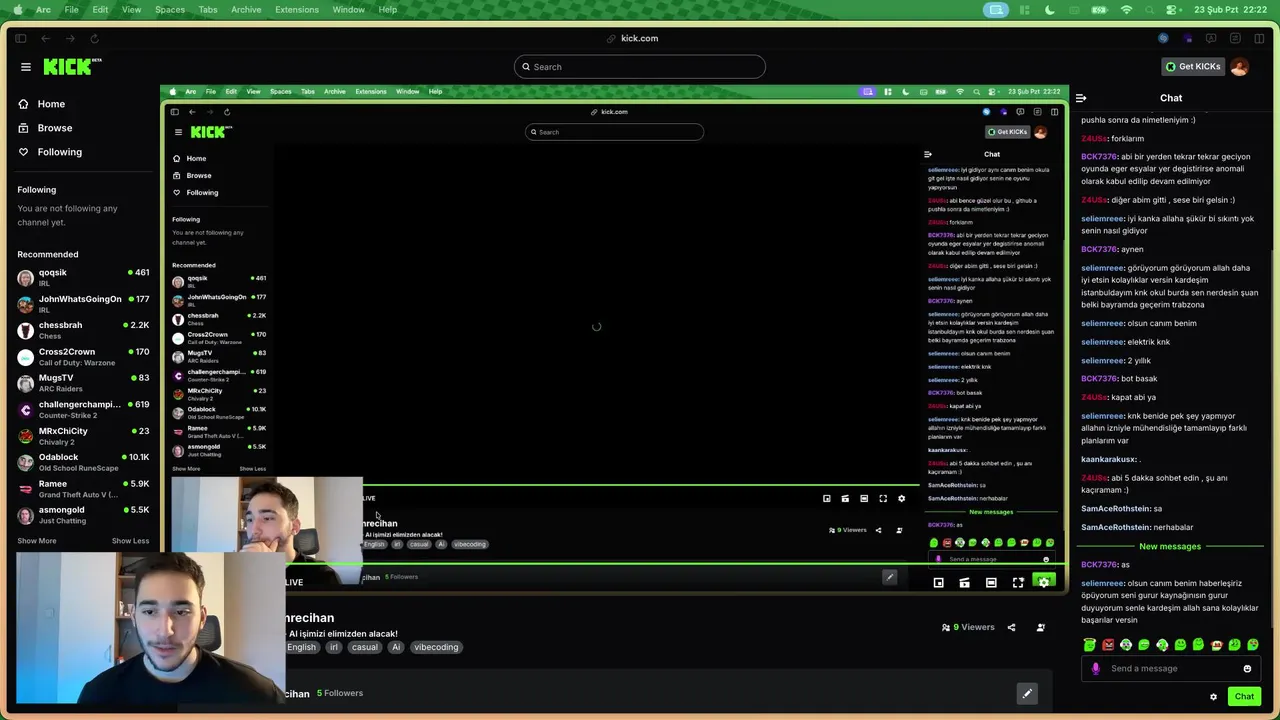Collapse recommended list with Show Less
1280x720 pixels.
point(130,541)
